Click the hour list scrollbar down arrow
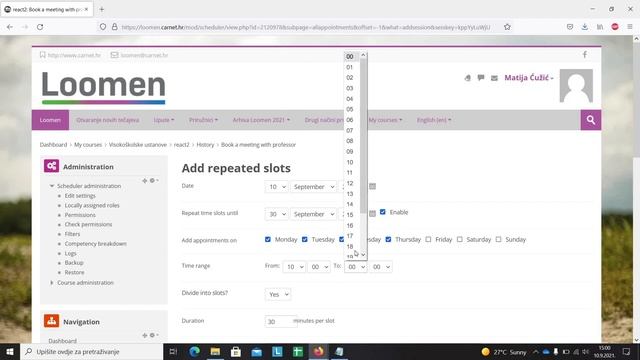This screenshot has width=640, height=360. pos(363,255)
